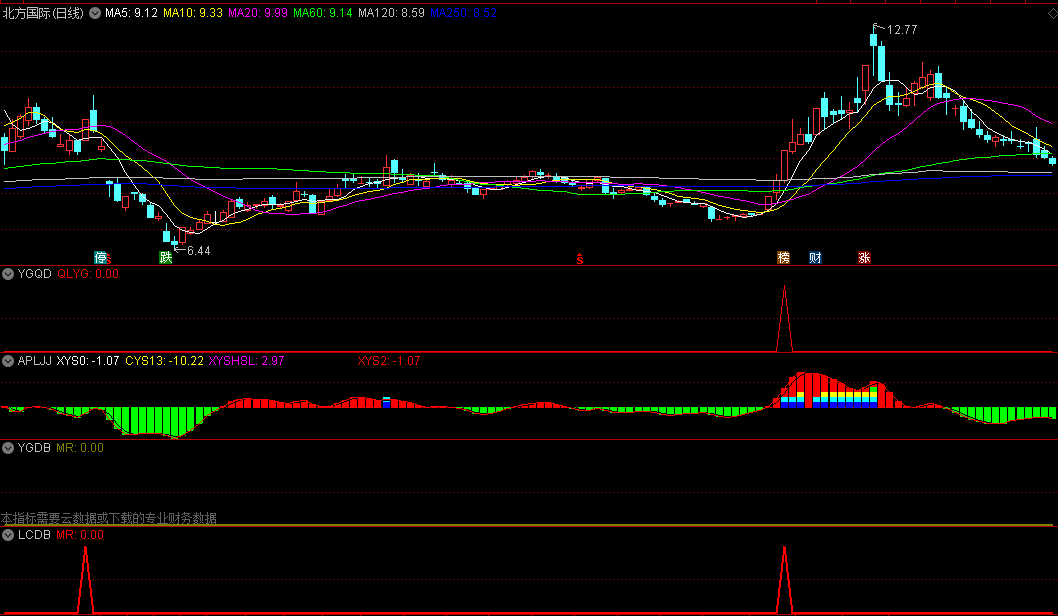
Task: Click the YGDB MR: 0.00 value
Action: [x=80, y=448]
